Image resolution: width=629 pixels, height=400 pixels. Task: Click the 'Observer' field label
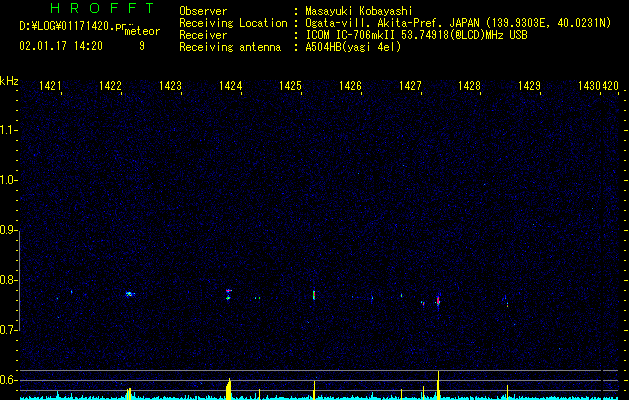(203, 11)
